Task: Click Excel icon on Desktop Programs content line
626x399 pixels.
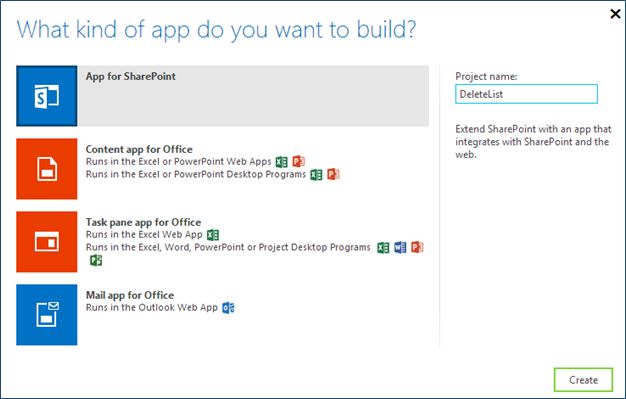Action: [x=316, y=175]
